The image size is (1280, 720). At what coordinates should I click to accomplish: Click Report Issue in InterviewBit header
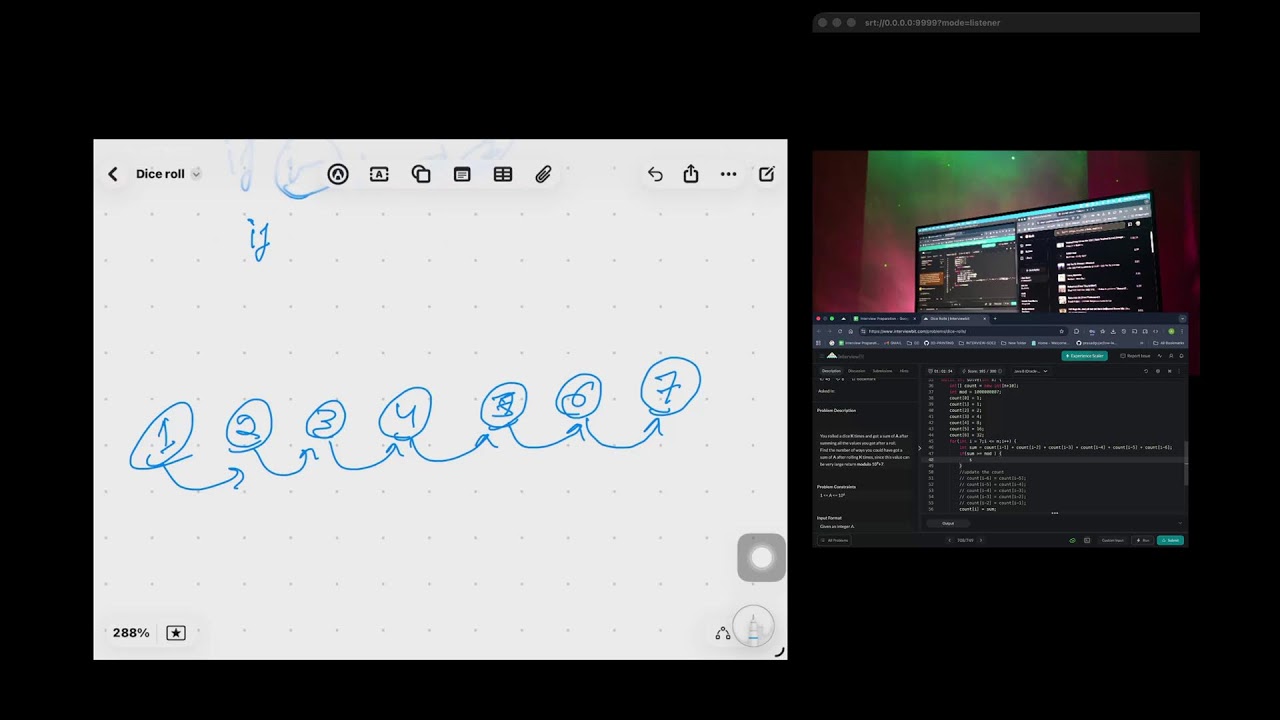coord(1135,356)
